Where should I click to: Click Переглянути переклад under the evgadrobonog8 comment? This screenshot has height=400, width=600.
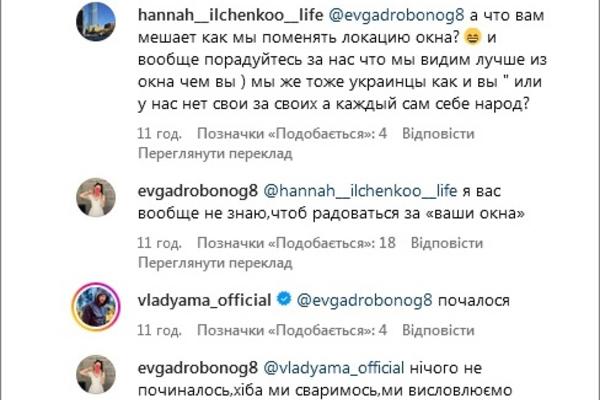(x=215, y=263)
